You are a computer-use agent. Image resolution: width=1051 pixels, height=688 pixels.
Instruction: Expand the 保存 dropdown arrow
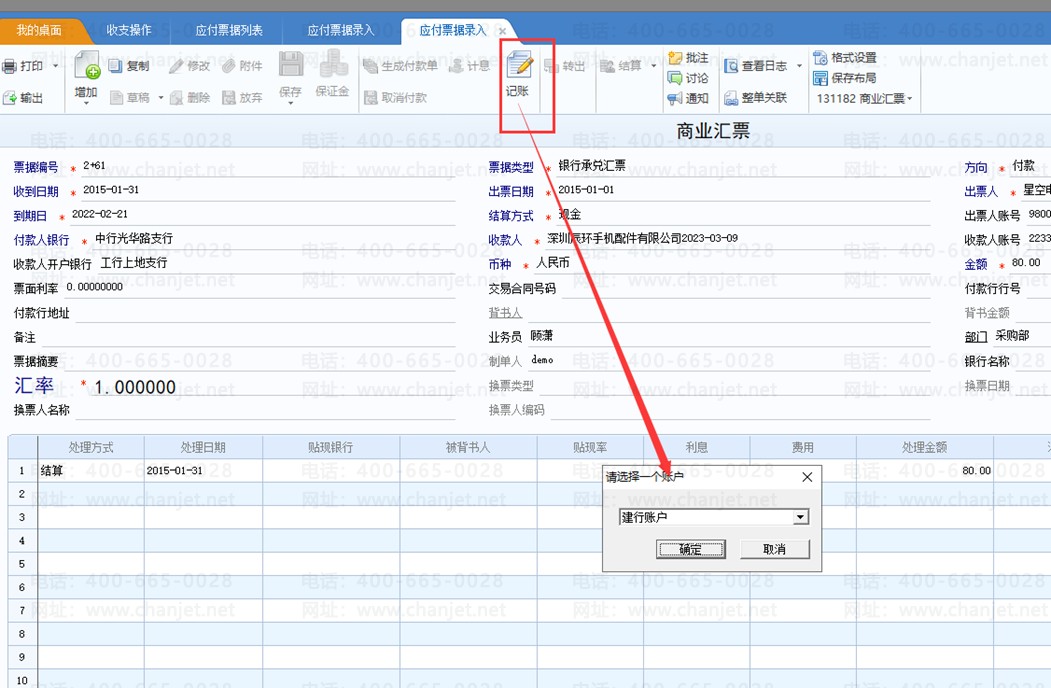pos(290,103)
